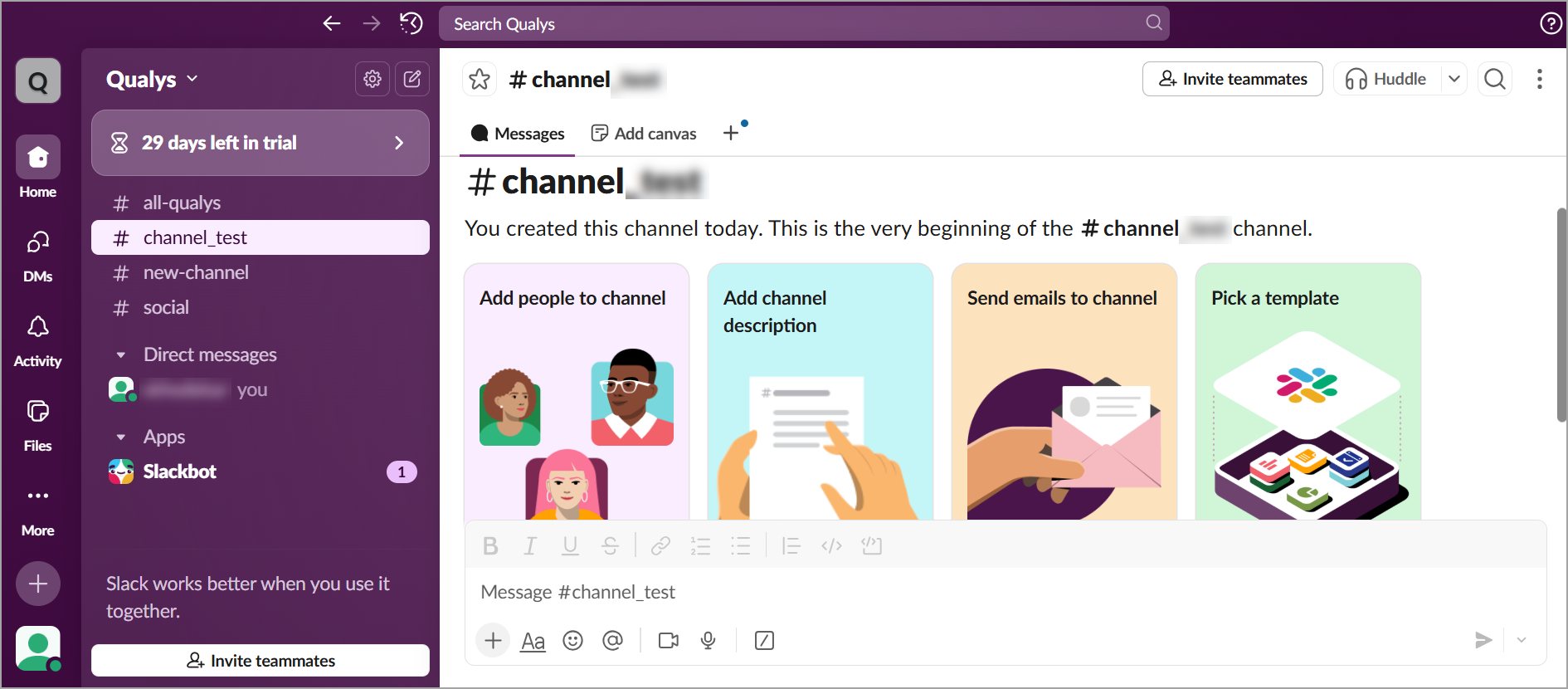
Task: Open Huddle options dropdown arrow
Action: (x=1454, y=79)
